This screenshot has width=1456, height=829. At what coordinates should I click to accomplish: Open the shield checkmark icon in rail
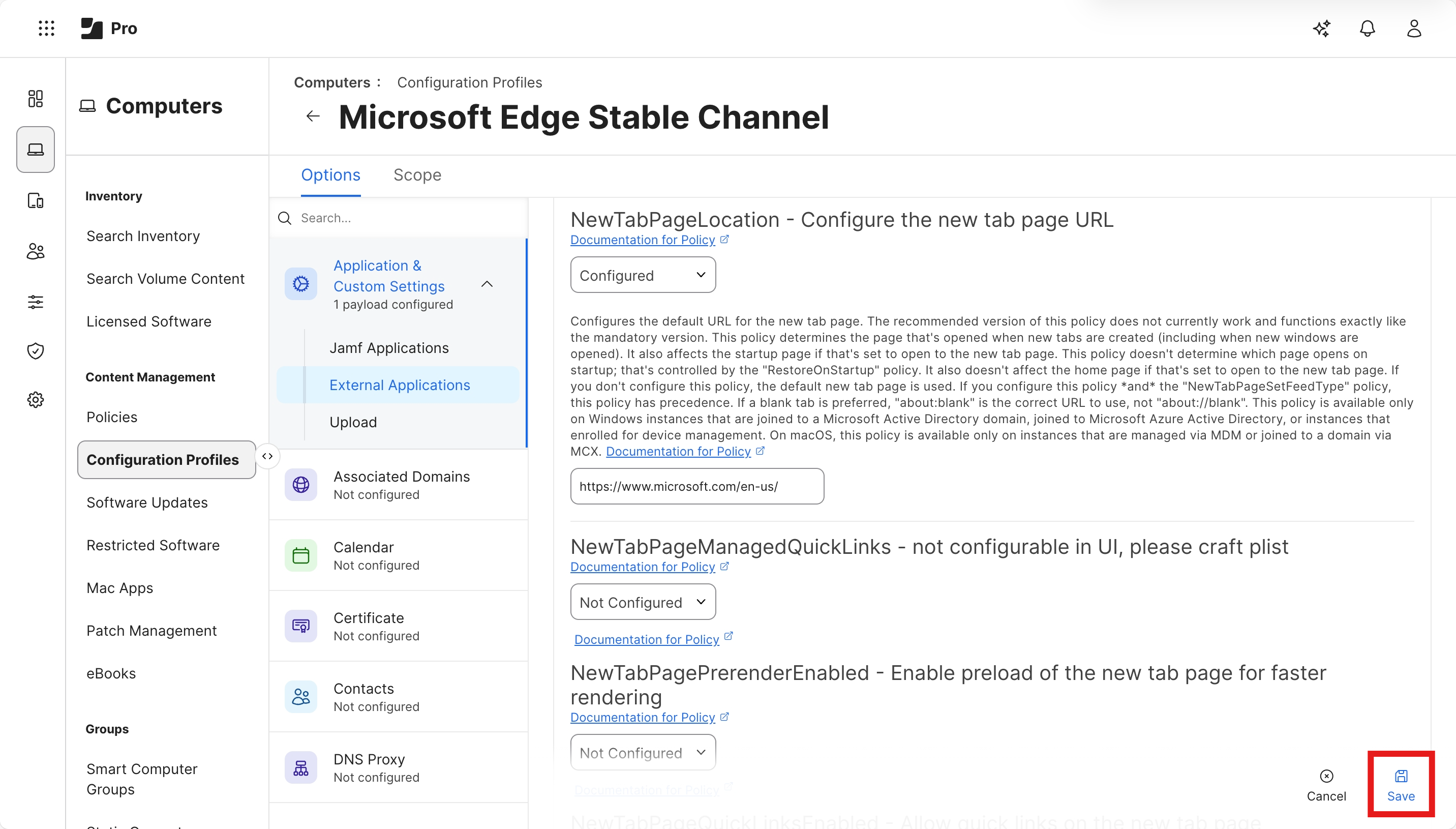click(35, 351)
